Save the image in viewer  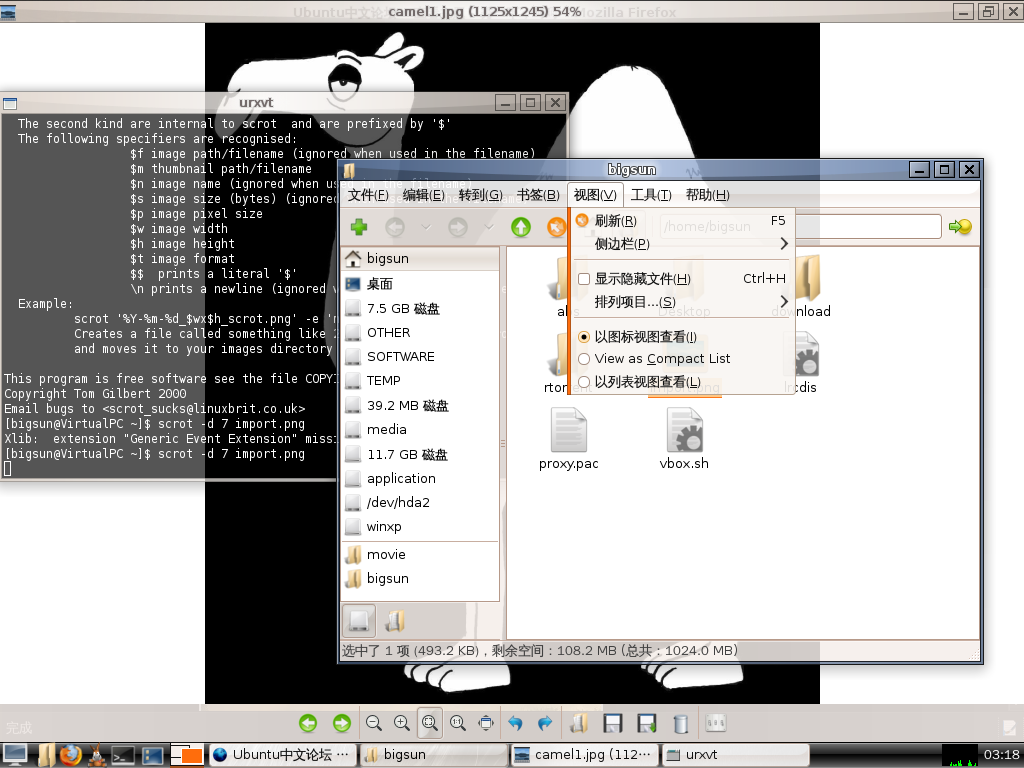click(x=613, y=723)
